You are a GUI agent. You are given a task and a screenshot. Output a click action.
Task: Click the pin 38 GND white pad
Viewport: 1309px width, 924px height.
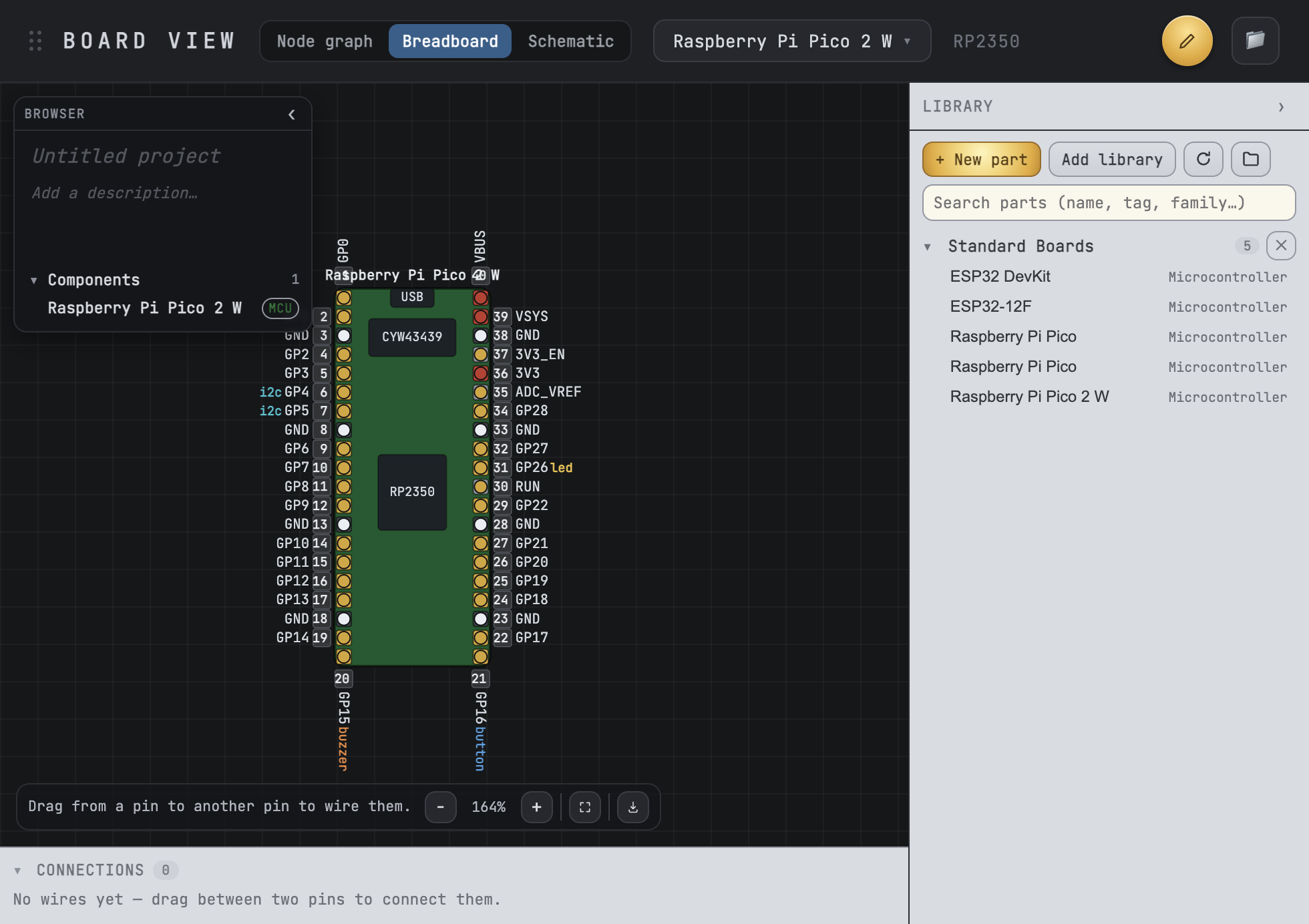pos(480,335)
